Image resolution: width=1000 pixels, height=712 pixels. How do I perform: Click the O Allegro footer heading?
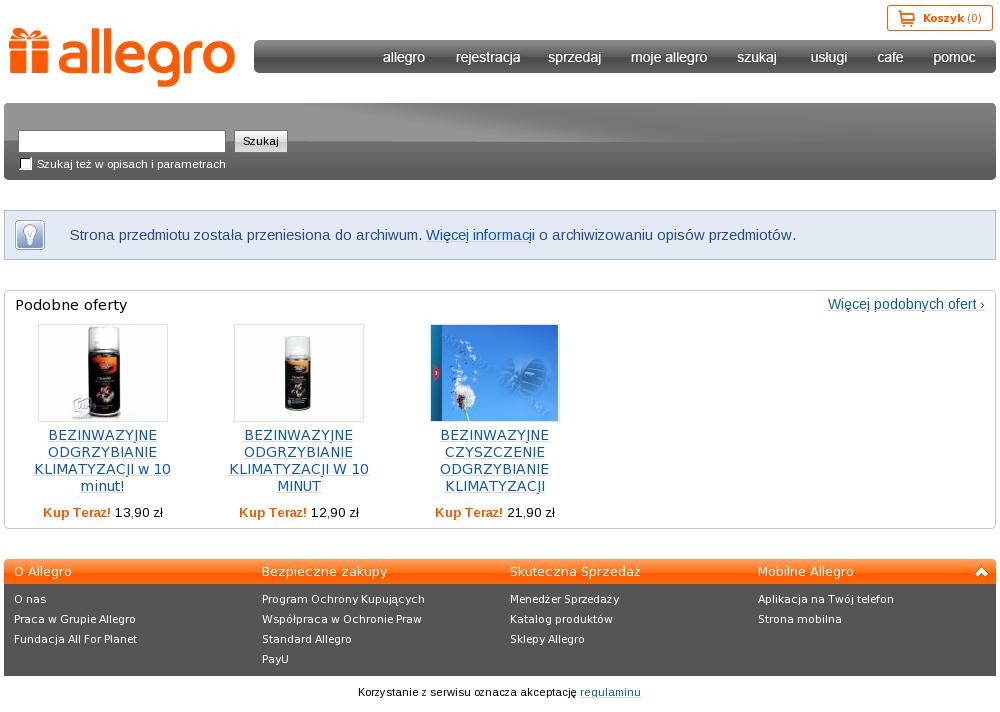43,572
